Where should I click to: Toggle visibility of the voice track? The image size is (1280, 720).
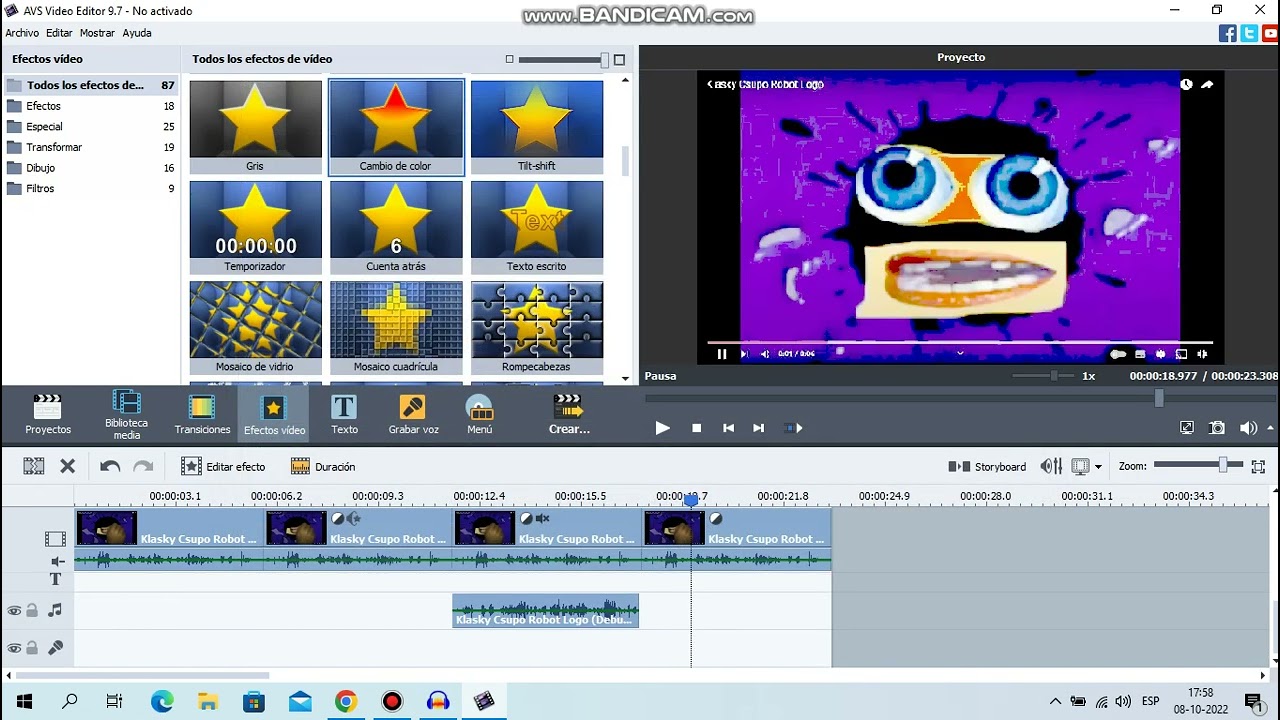14,649
